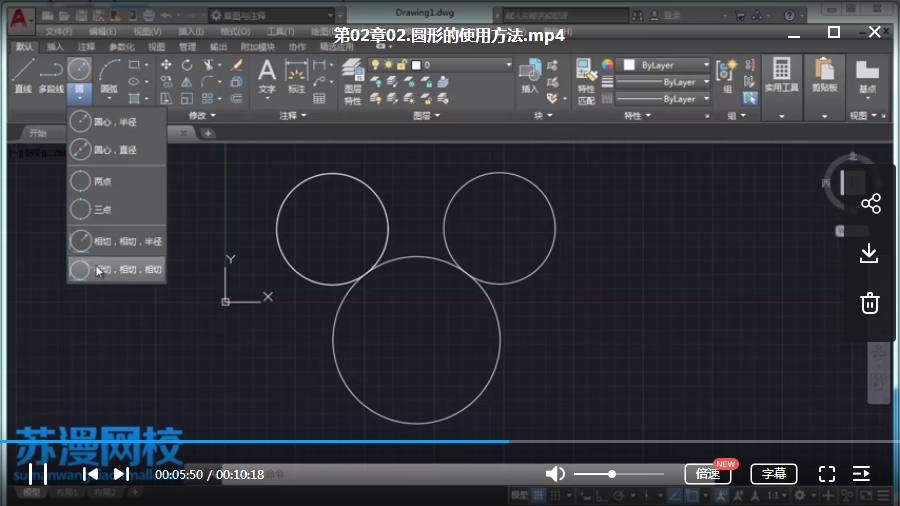This screenshot has height=506, width=900.
Task: Choose Center, Radius (圆心，半径) circle option
Action: (x=117, y=122)
